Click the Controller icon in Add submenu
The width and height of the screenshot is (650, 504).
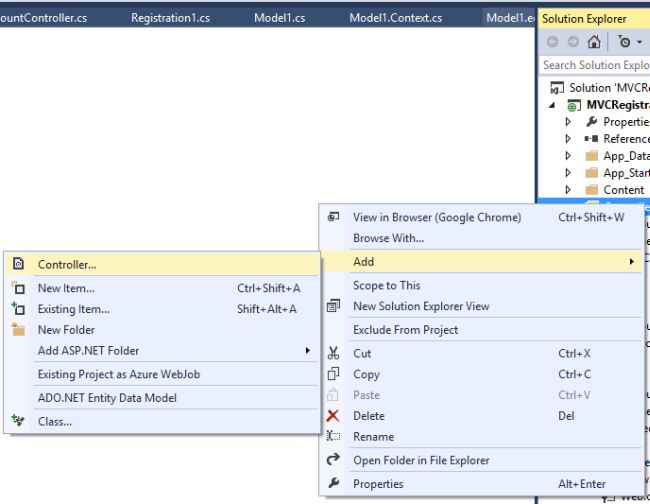tap(17, 265)
